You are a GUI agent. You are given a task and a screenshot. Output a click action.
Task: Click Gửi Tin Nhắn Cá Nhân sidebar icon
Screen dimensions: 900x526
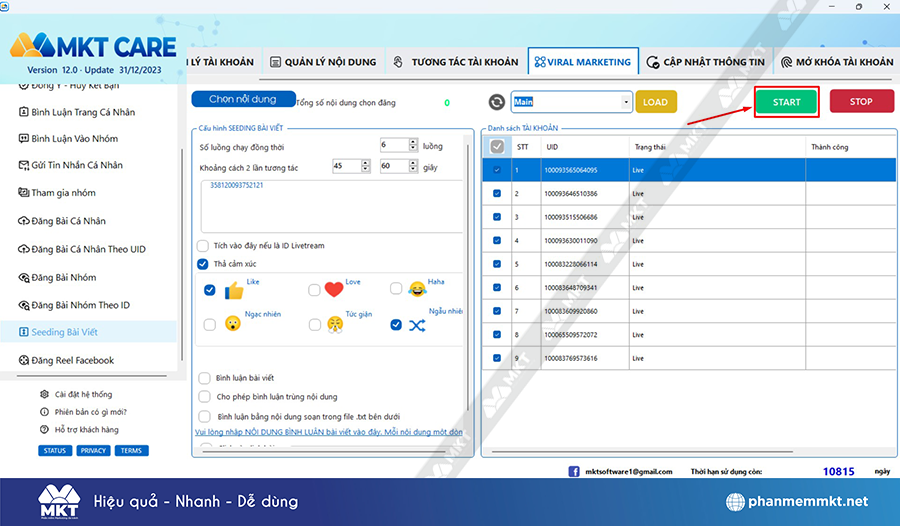click(x=24, y=165)
